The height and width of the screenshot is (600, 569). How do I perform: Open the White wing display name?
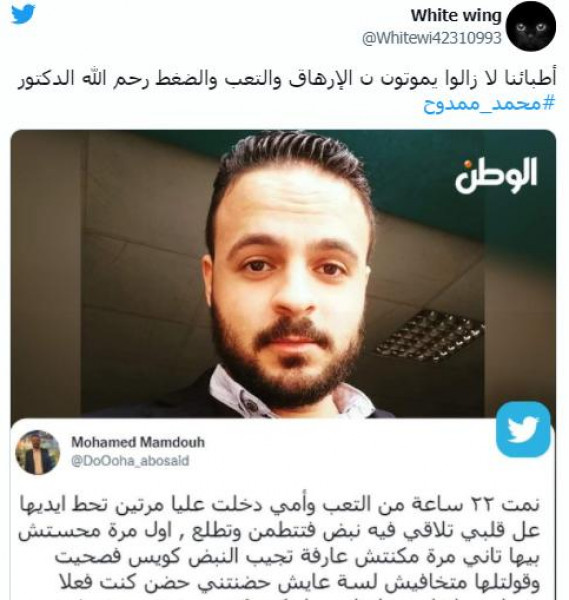click(456, 16)
